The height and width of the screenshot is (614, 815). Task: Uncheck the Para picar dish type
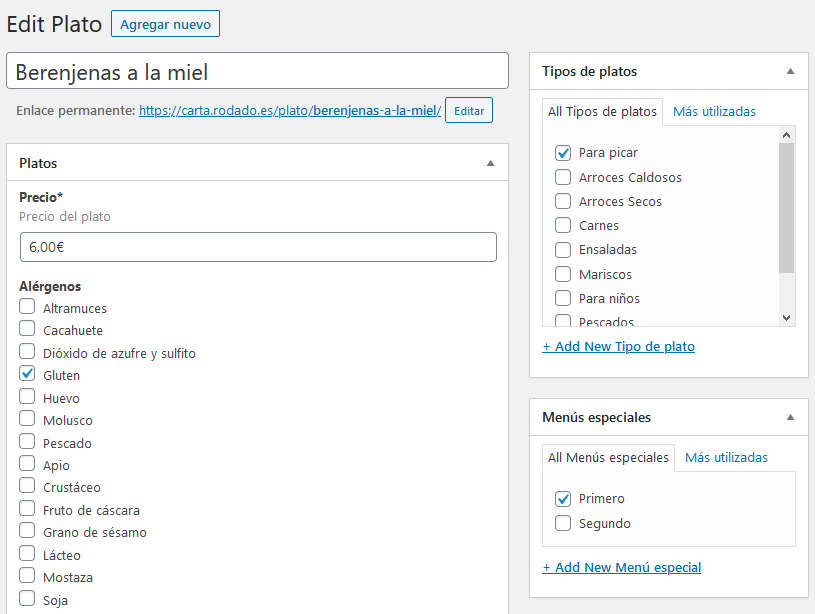click(x=563, y=152)
